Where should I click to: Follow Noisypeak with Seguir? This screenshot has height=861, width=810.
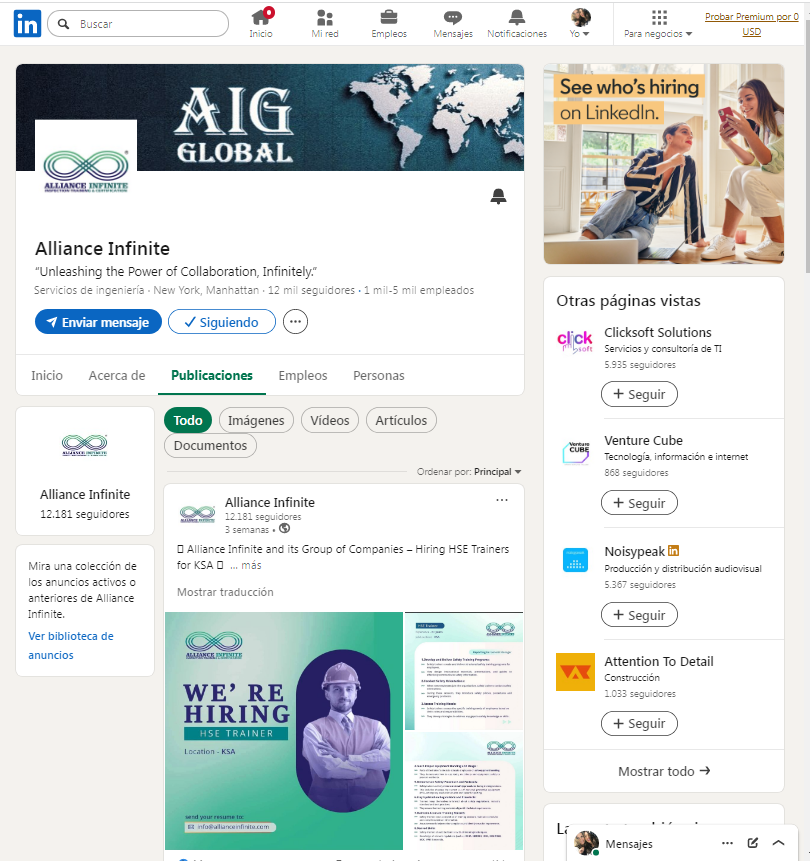[639, 615]
